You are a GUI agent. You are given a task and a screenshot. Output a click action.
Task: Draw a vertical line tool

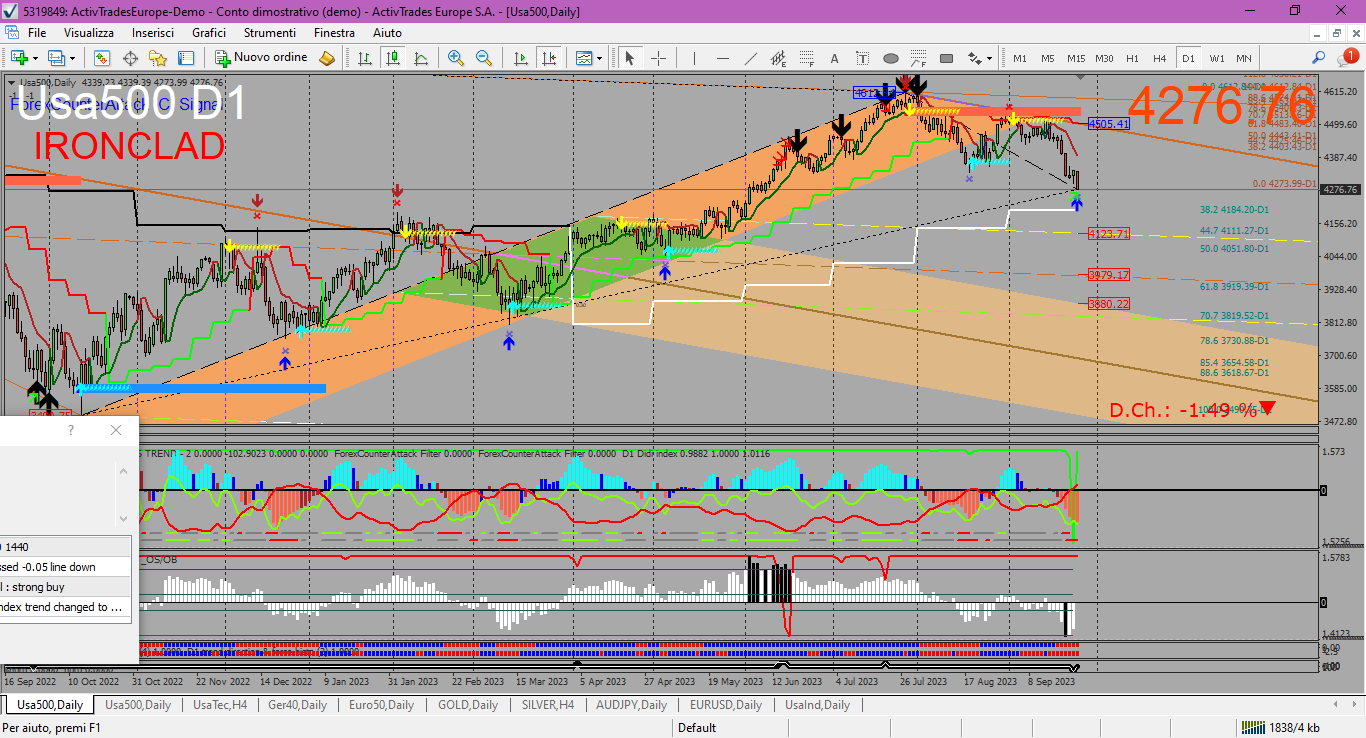coord(694,58)
